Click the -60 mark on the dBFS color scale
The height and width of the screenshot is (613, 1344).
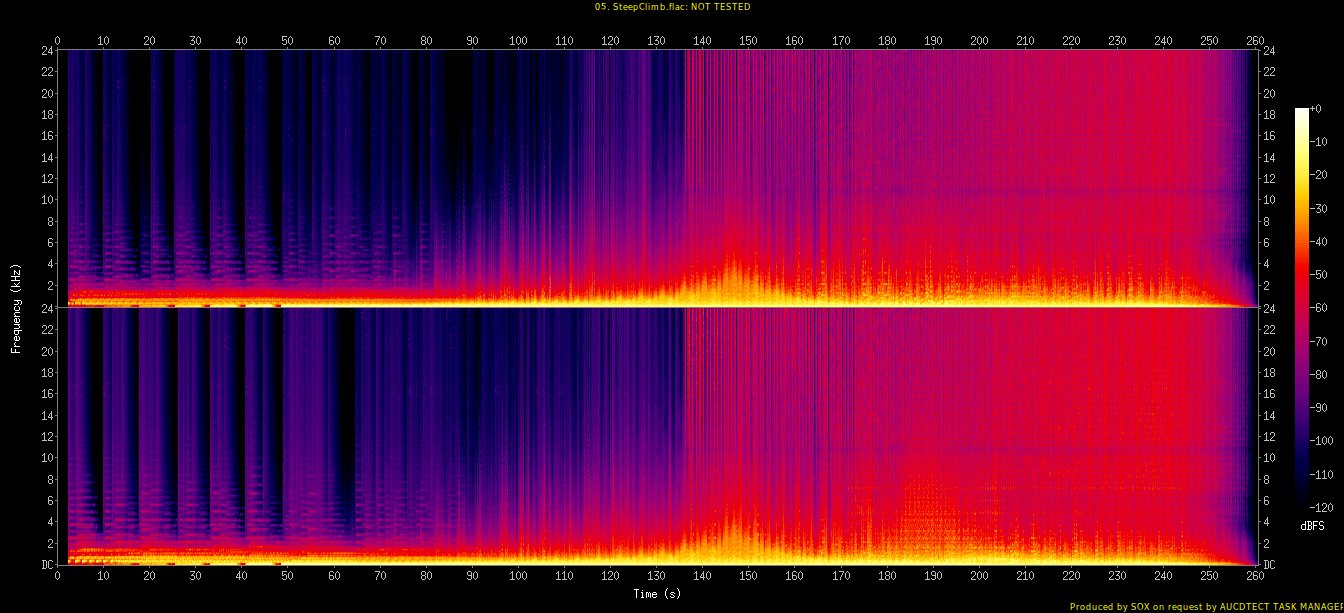[1321, 309]
